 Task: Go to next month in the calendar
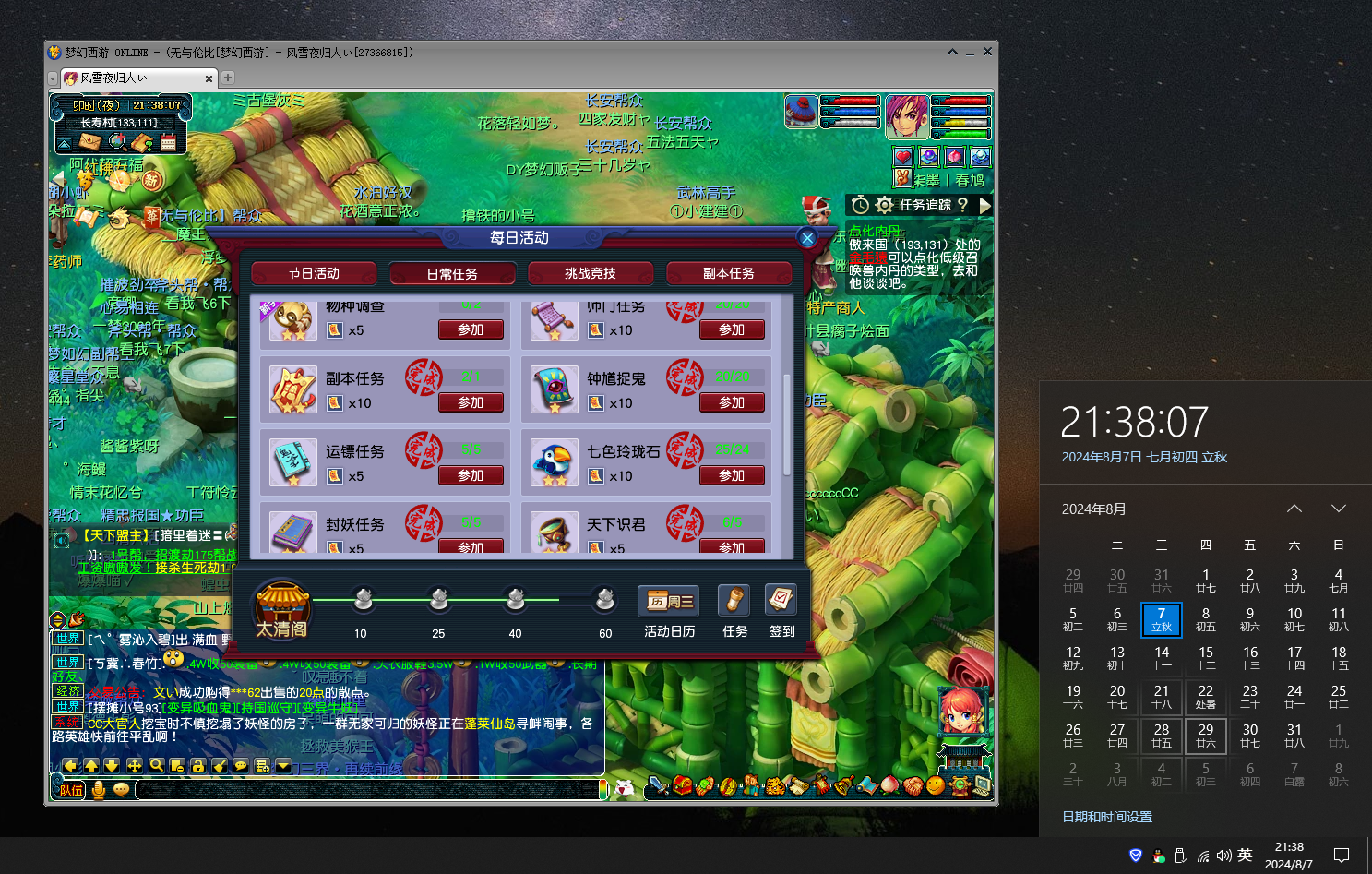coord(1339,509)
